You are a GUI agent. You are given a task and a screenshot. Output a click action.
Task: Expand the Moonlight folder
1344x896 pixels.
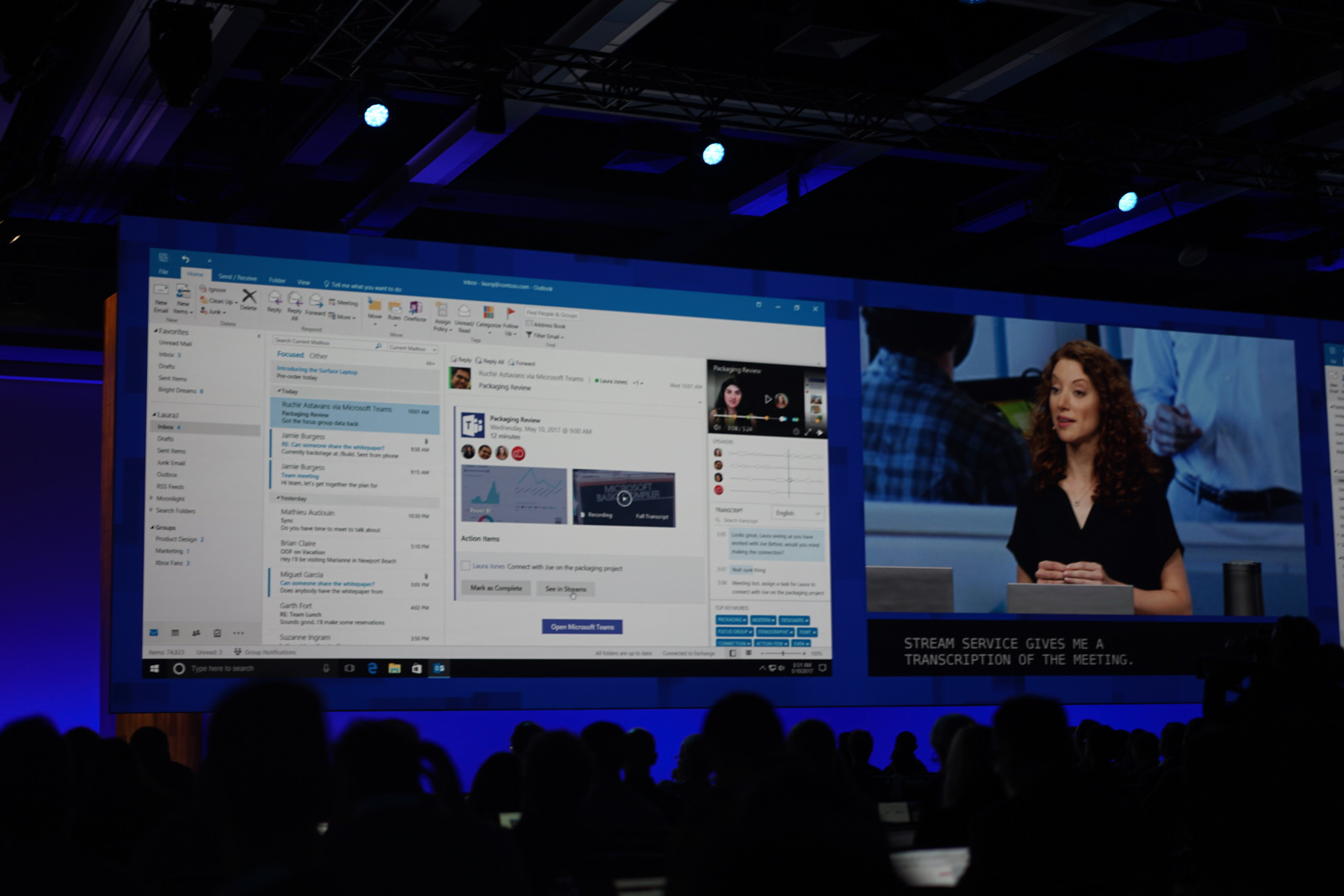(x=152, y=498)
